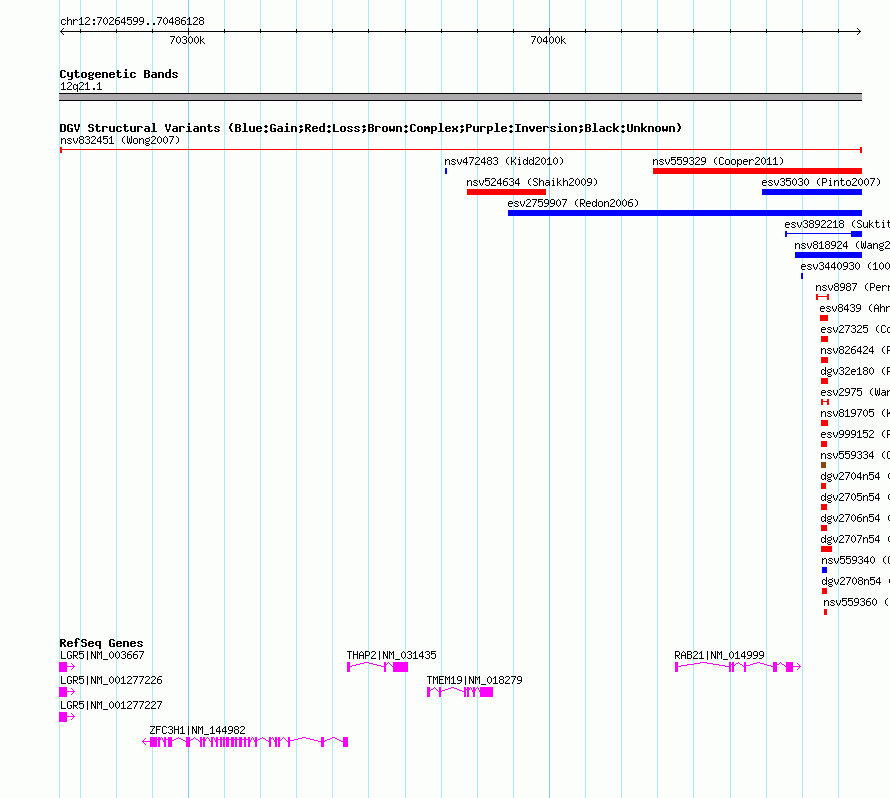Click the THAP2 gene exon structure glyph
Viewport: 890px width, 798px height.
tap(377, 667)
